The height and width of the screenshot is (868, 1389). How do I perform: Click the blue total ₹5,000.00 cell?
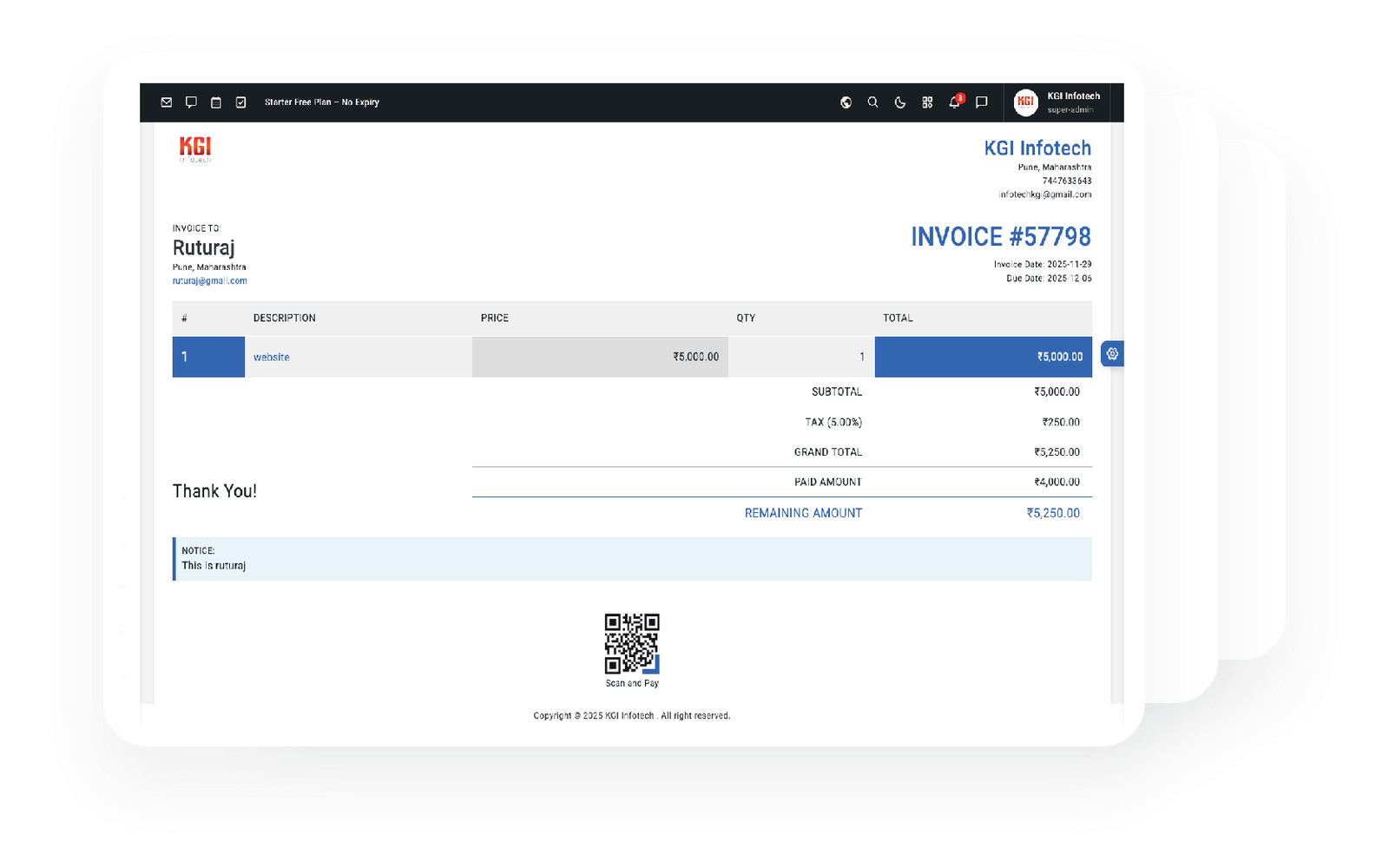[x=983, y=357]
